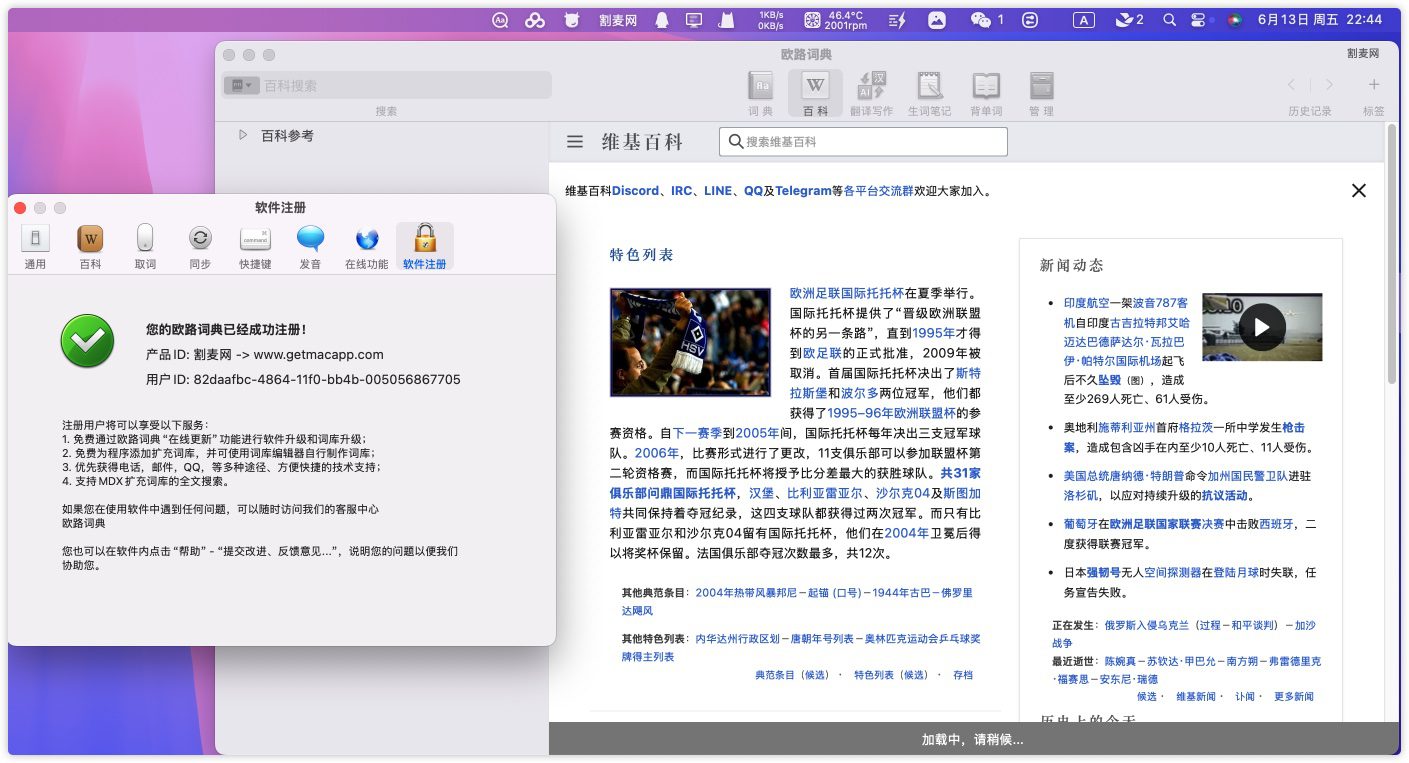Open the 词典 dictionary toolbar icon

click(x=761, y=93)
